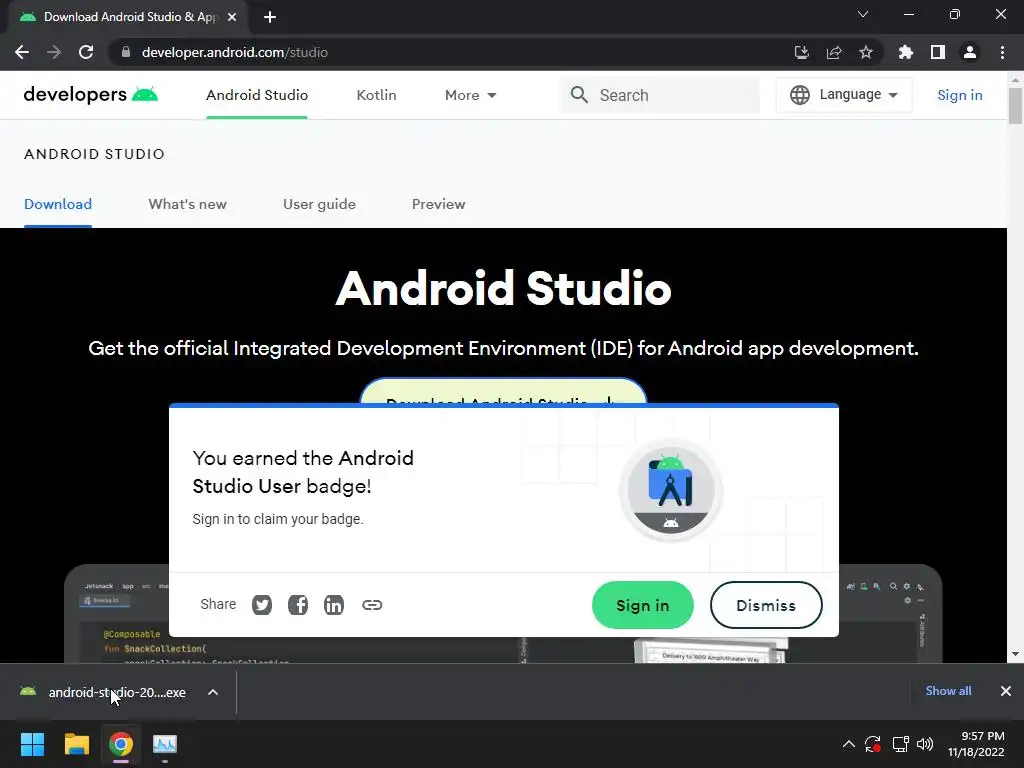Image resolution: width=1024 pixels, height=768 pixels.
Task: Select the Download tab
Action: (x=58, y=204)
